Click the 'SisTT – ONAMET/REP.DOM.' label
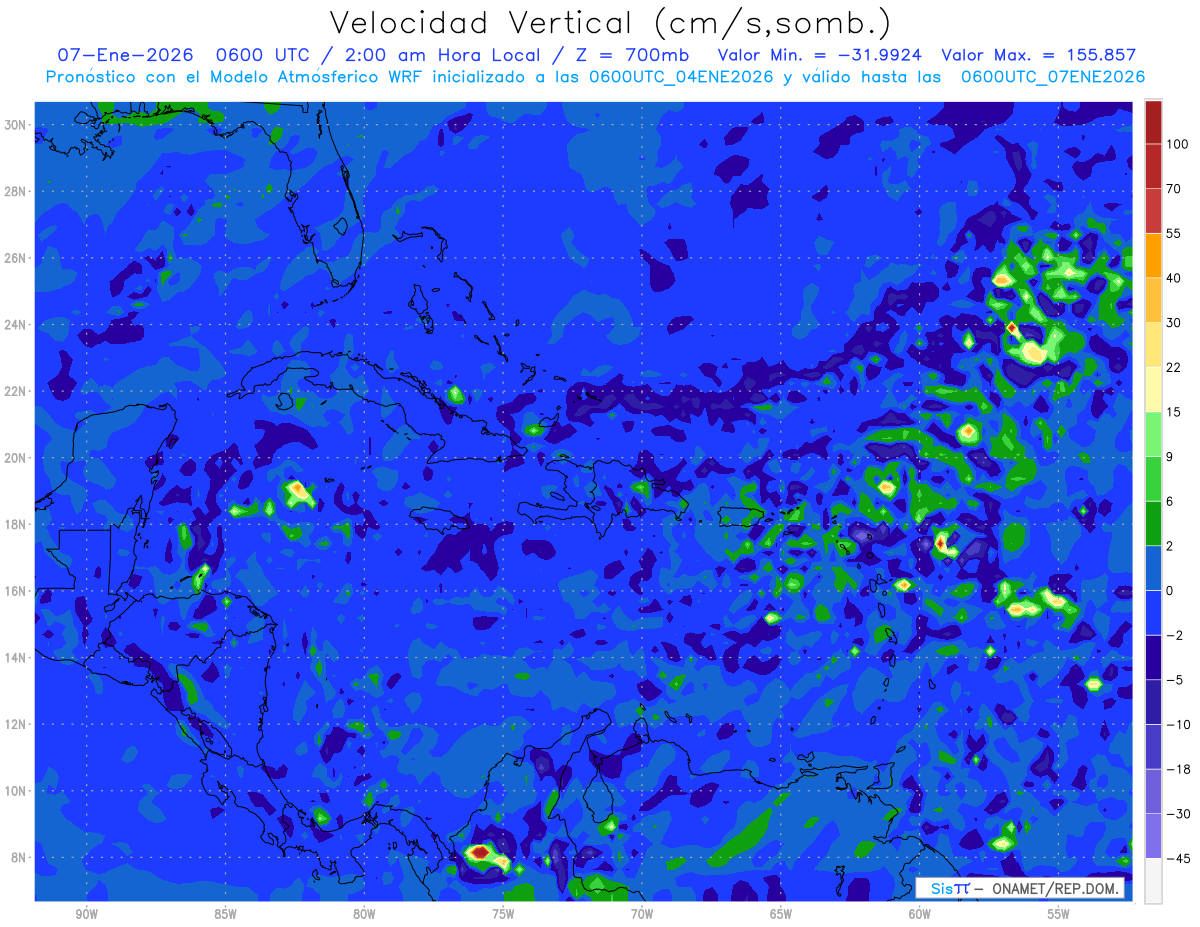This screenshot has height=927, width=1200. [x=1019, y=888]
